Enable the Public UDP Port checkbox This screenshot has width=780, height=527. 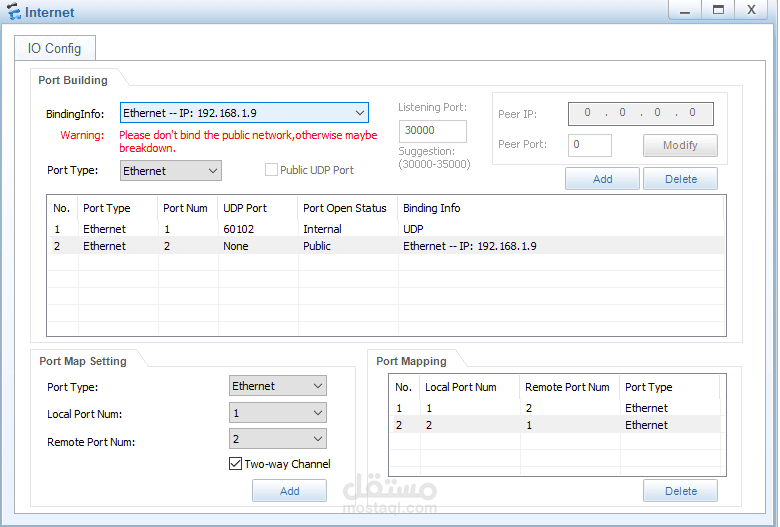click(271, 170)
